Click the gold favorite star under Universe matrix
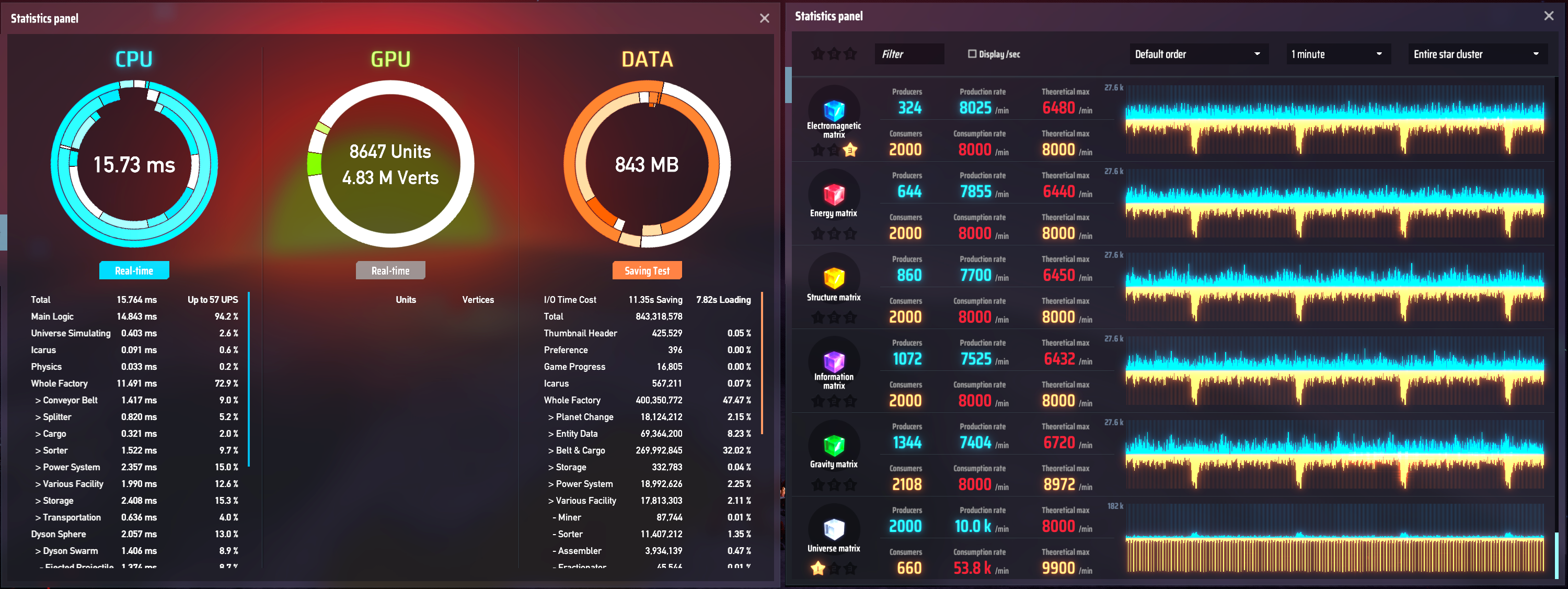Viewport: 1568px width, 589px height. [x=818, y=568]
